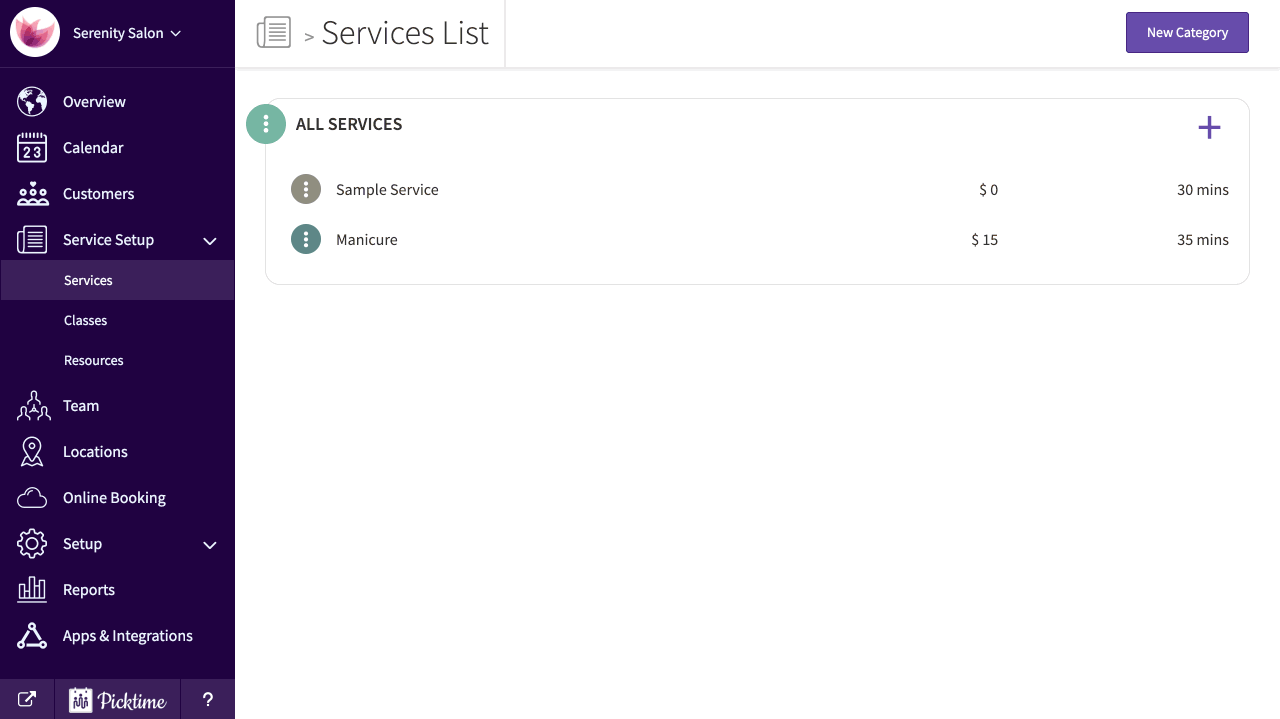Viewport: 1280px width, 719px height.
Task: Open external link icon in bottom bar
Action: tap(27, 700)
